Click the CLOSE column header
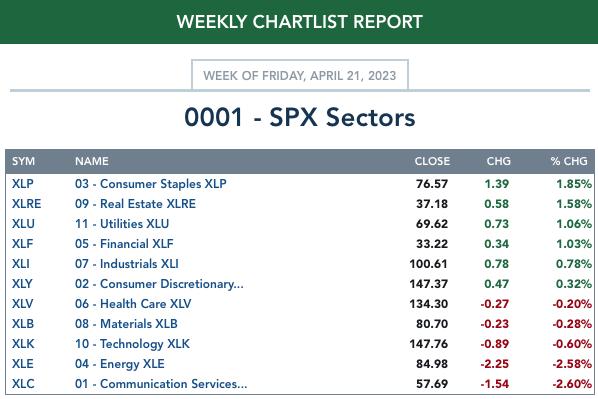598x399 pixels. tap(432, 161)
